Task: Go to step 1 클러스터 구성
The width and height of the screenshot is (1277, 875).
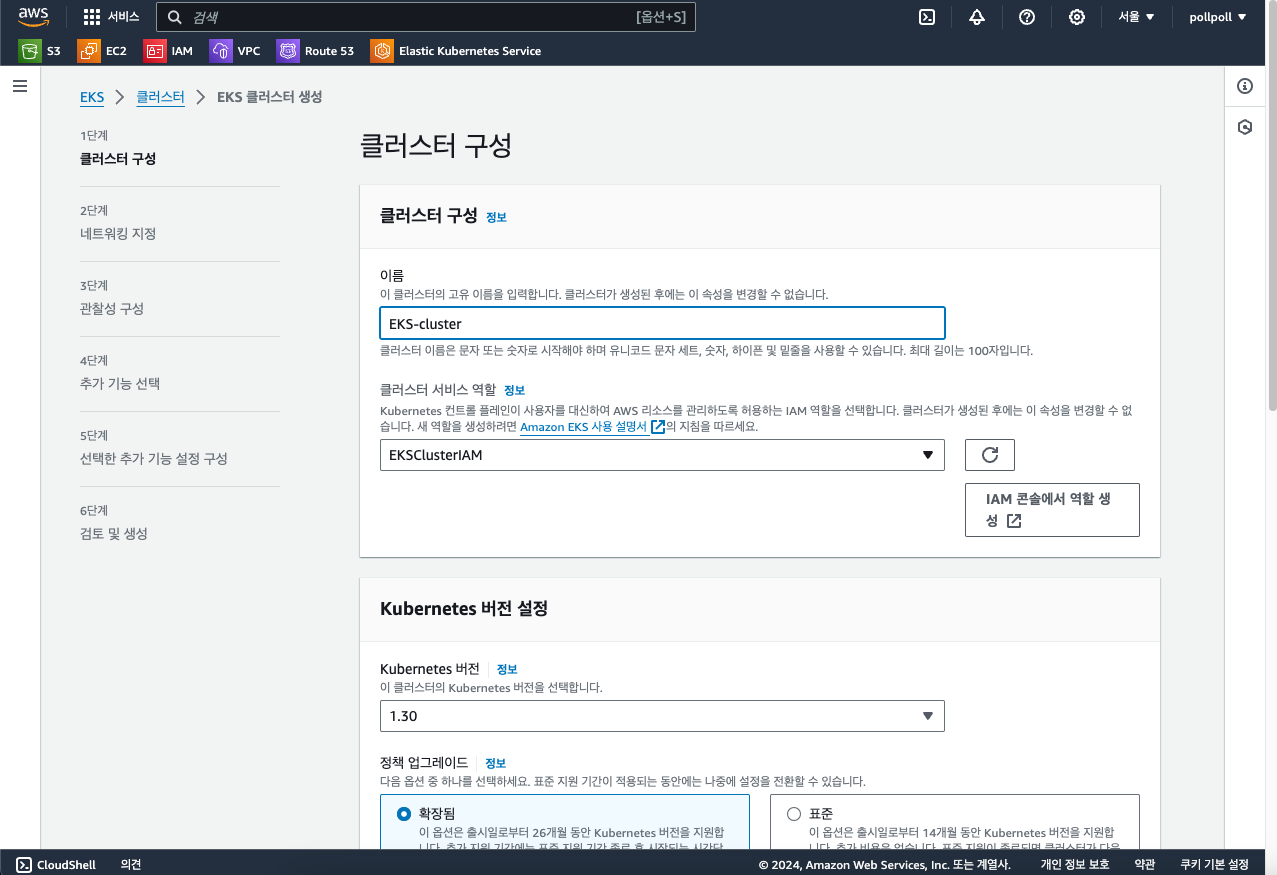Action: click(x=118, y=159)
